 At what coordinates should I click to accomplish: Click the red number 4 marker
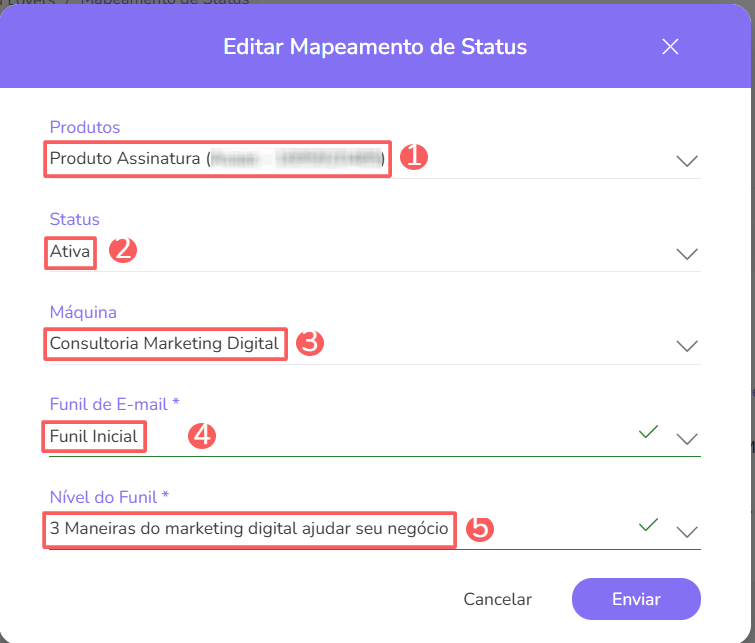(203, 436)
